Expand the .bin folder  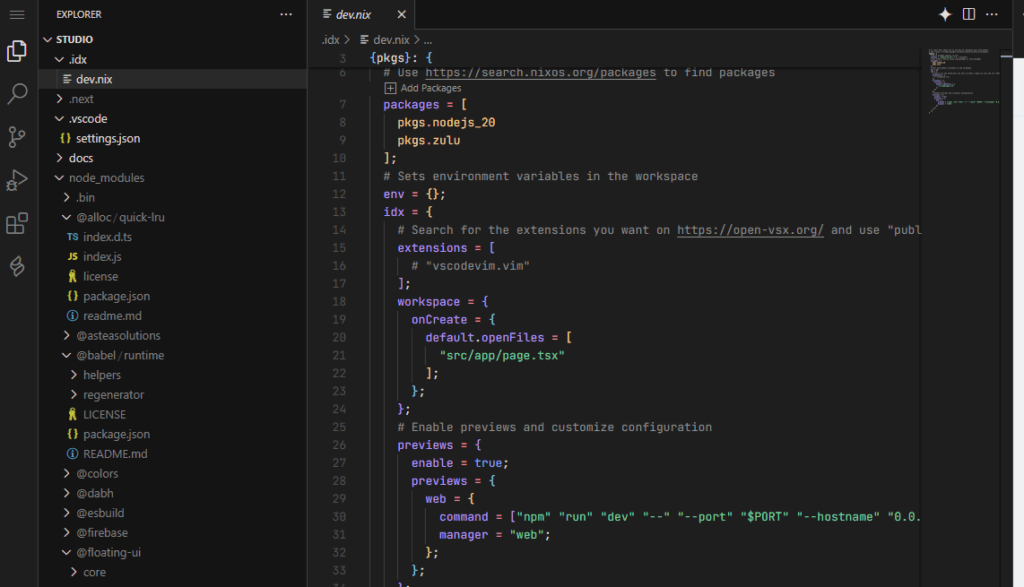coord(67,197)
